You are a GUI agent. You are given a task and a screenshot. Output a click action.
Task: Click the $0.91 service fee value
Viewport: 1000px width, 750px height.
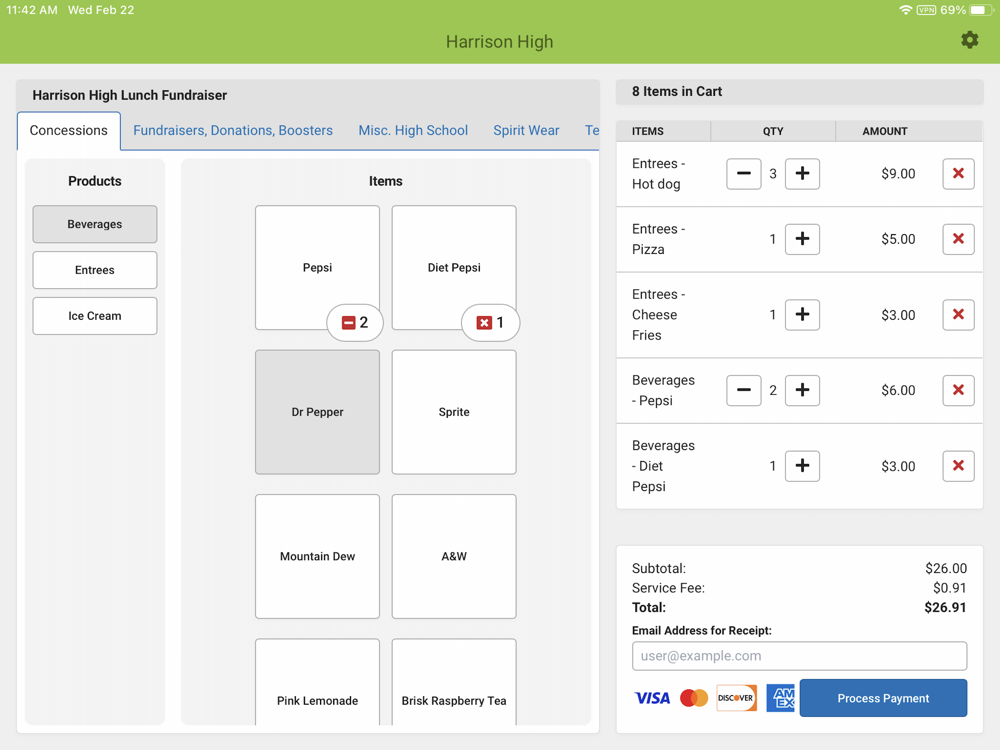pos(950,587)
